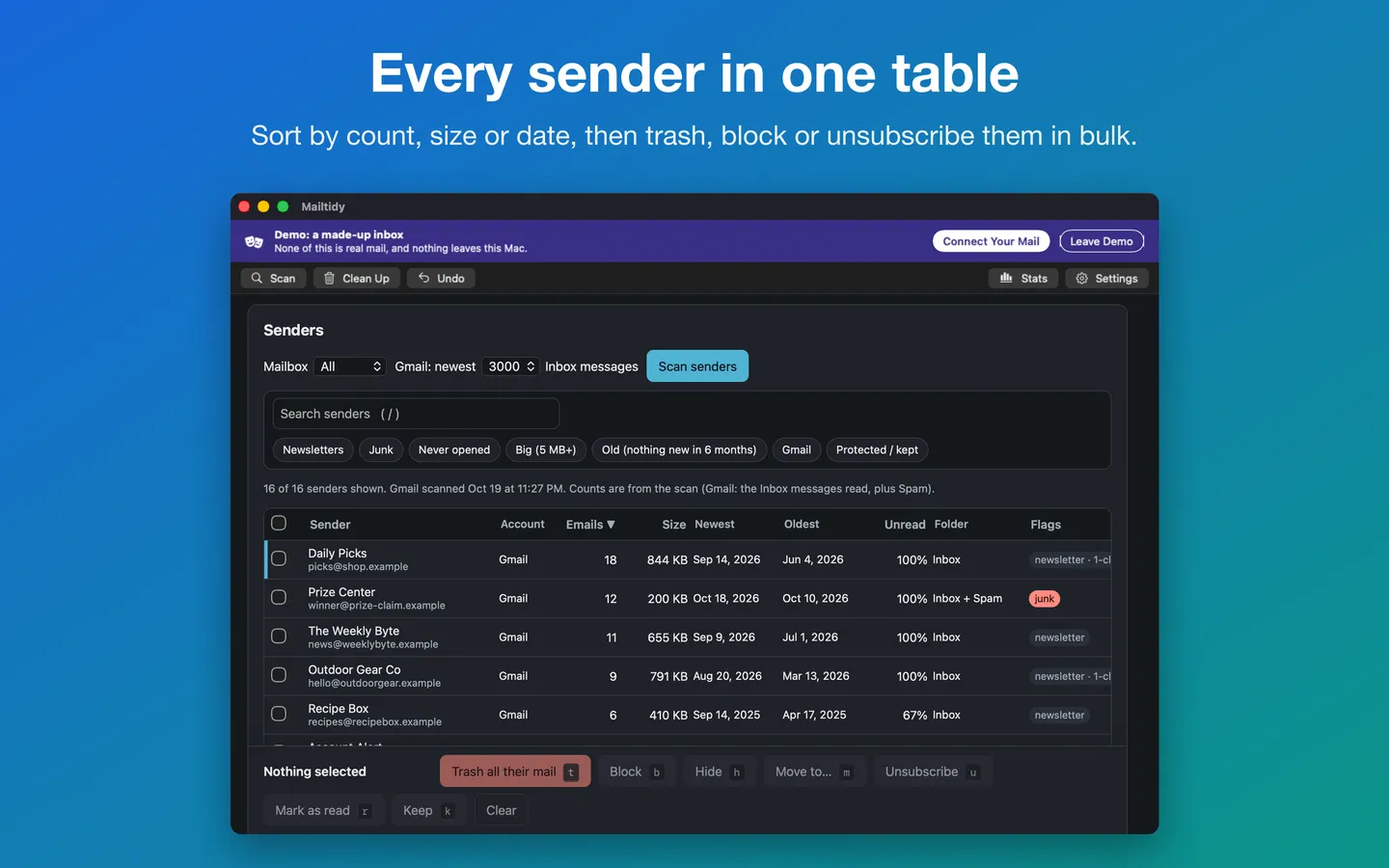Select the Newsletters filter chip
Image resolution: width=1389 pixels, height=868 pixels.
[313, 449]
